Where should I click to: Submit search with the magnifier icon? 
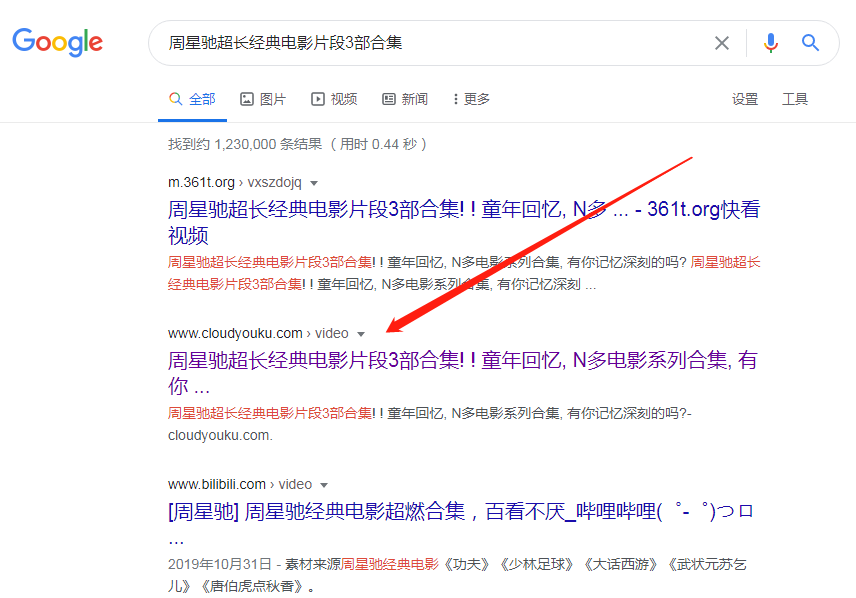(810, 43)
